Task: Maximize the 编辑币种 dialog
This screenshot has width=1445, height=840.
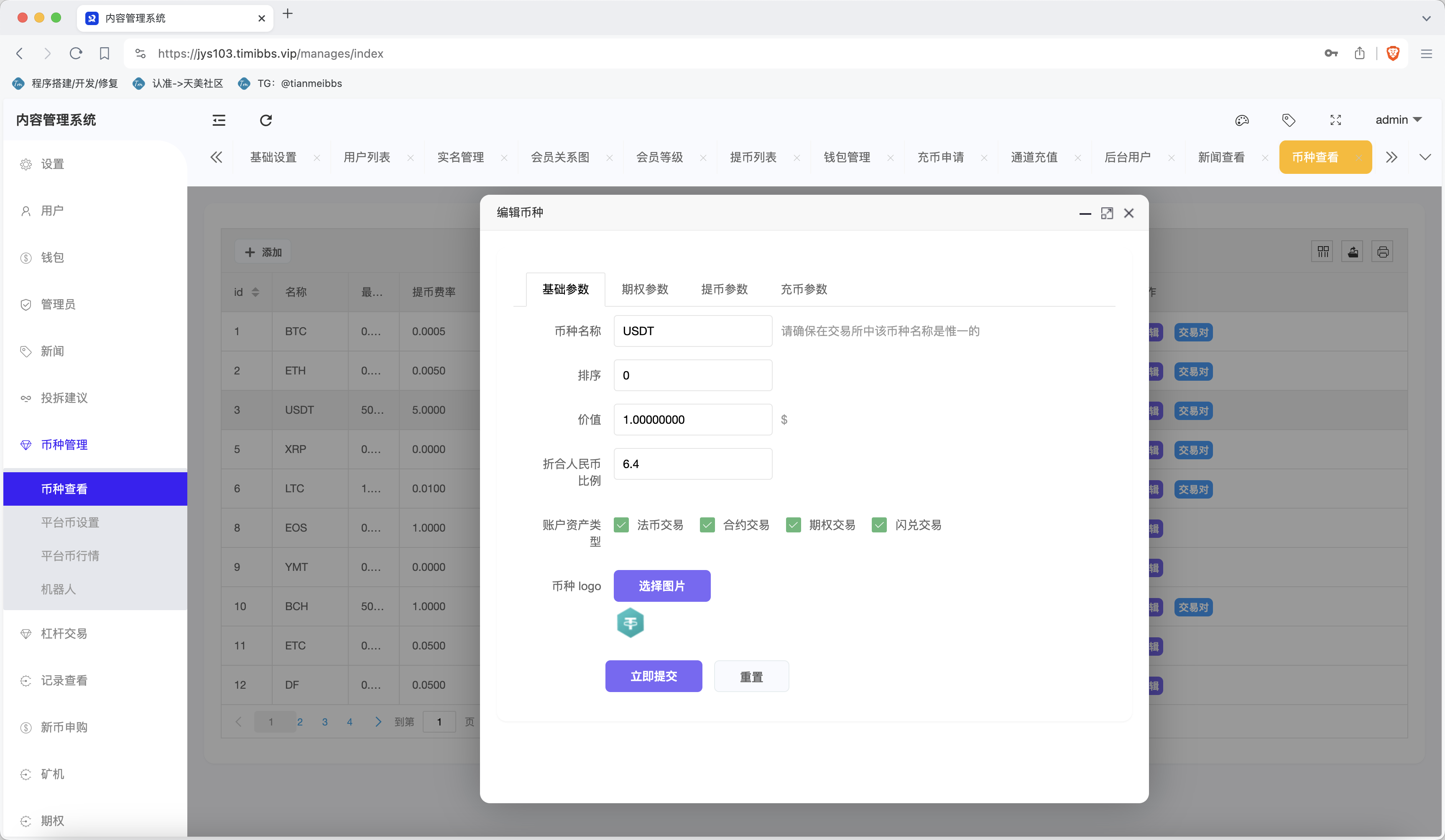Action: [x=1107, y=213]
